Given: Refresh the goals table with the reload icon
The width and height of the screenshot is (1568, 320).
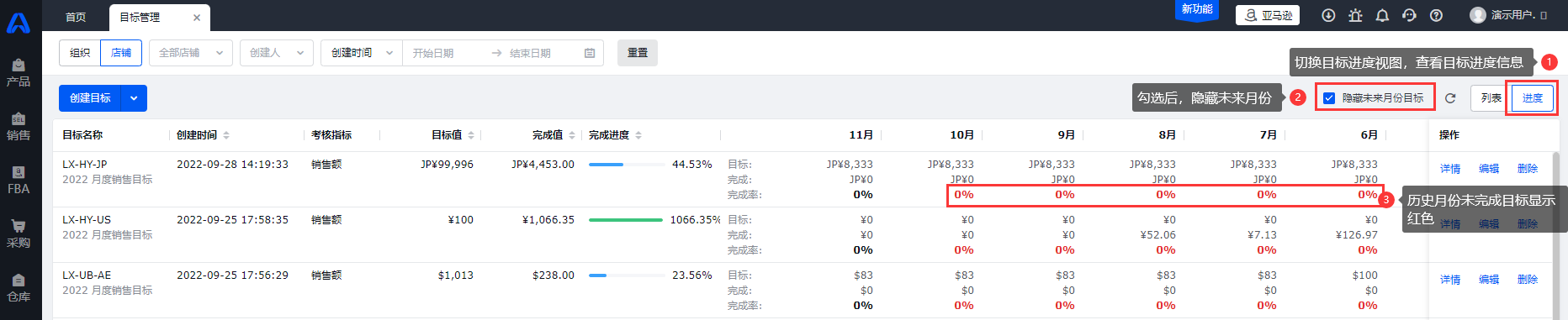Looking at the screenshot, I should tap(1450, 98).
